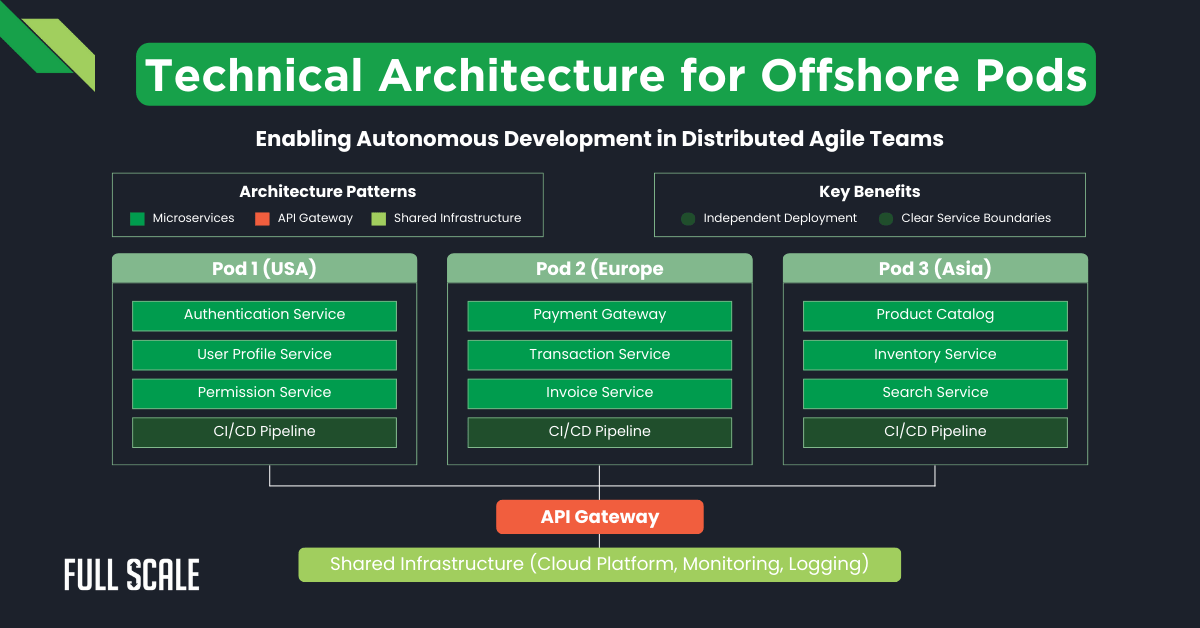Click the API Gateway button

click(599, 516)
